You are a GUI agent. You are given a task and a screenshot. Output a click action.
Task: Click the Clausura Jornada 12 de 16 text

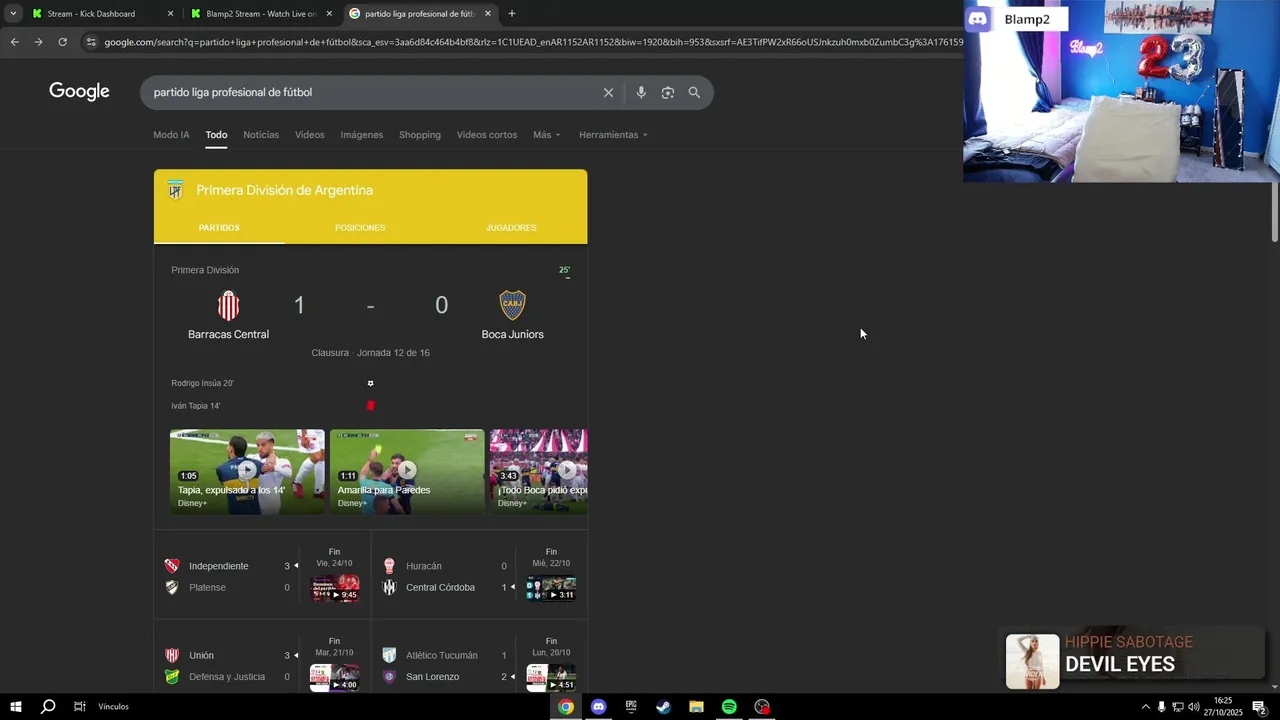click(370, 353)
